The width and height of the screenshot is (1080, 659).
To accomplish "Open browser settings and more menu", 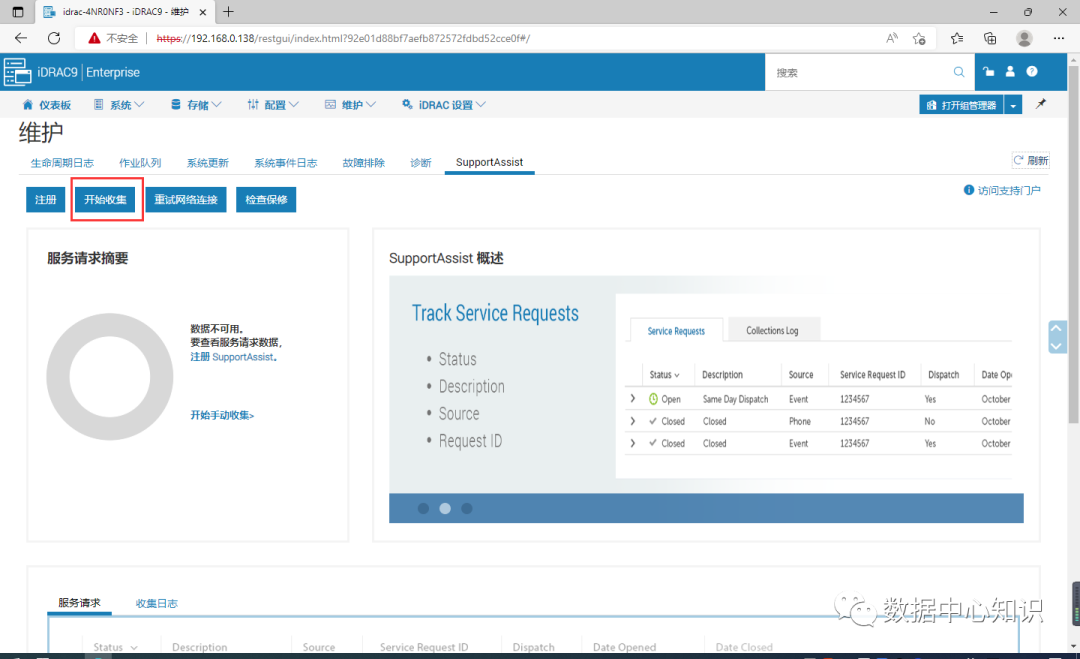I will [x=1059, y=39].
